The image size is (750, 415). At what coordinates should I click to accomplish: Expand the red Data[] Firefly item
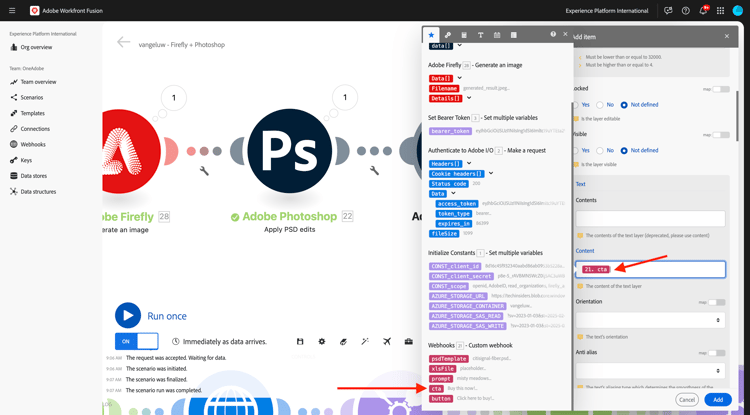pyautogui.click(x=460, y=78)
